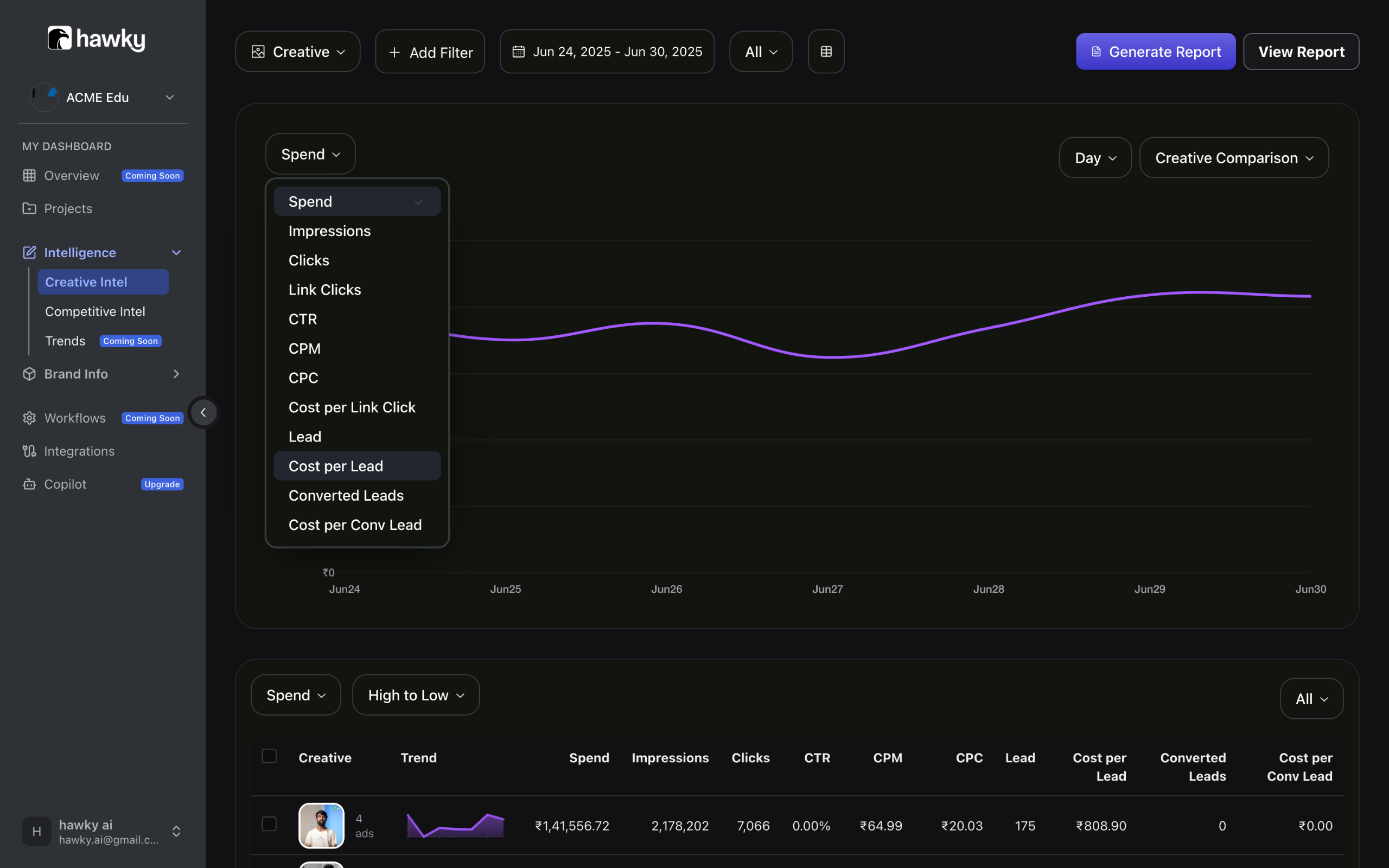This screenshot has height=868, width=1389.
Task: Choose Impressions in the metric list
Action: point(329,231)
